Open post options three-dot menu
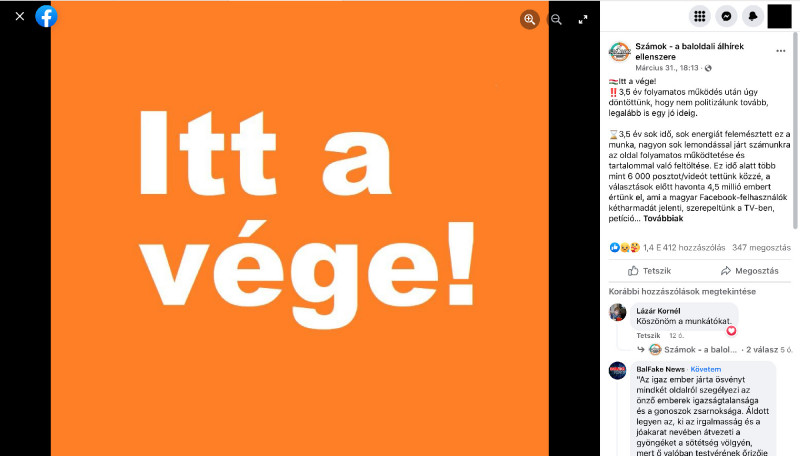The width and height of the screenshot is (800, 456). coord(781,51)
